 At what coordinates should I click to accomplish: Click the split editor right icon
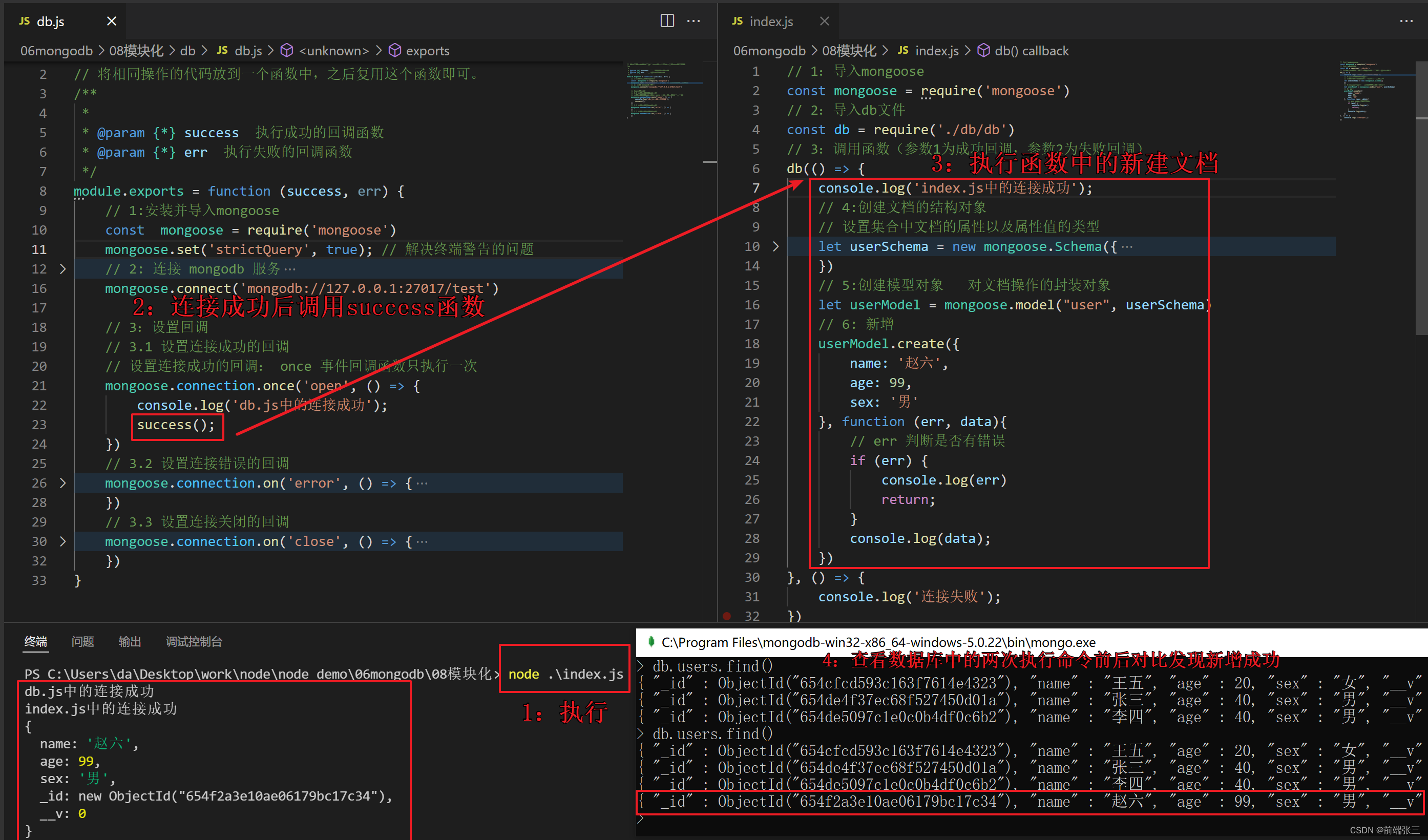tap(667, 21)
